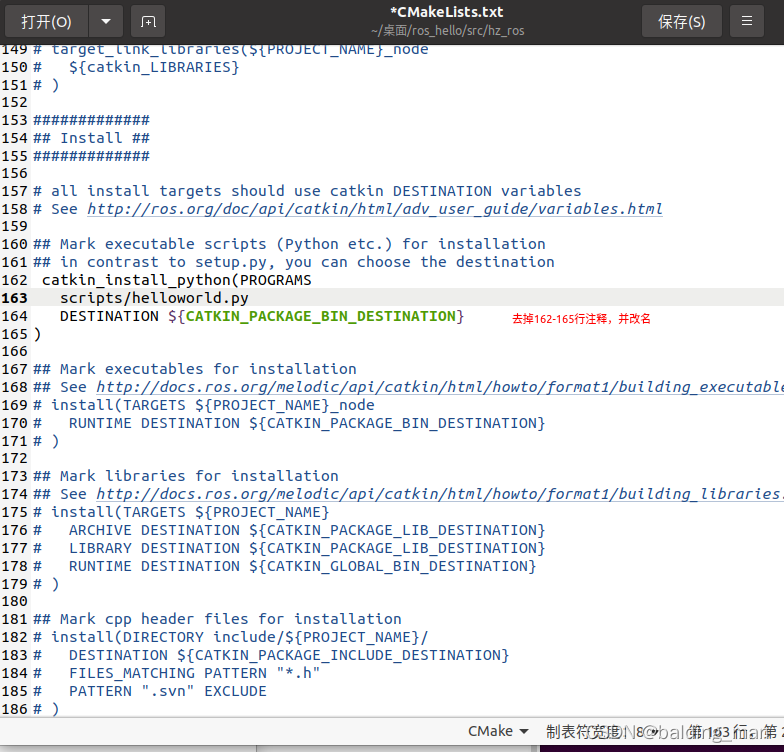Click 'LIBRARY DESTINATION' on line 177

tap(154, 548)
